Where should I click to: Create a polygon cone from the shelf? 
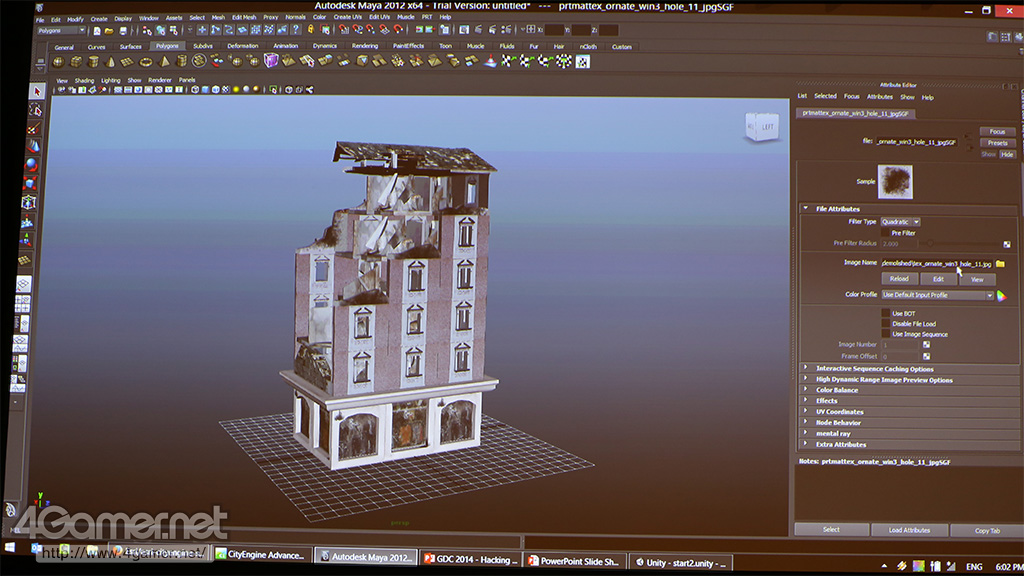110,61
